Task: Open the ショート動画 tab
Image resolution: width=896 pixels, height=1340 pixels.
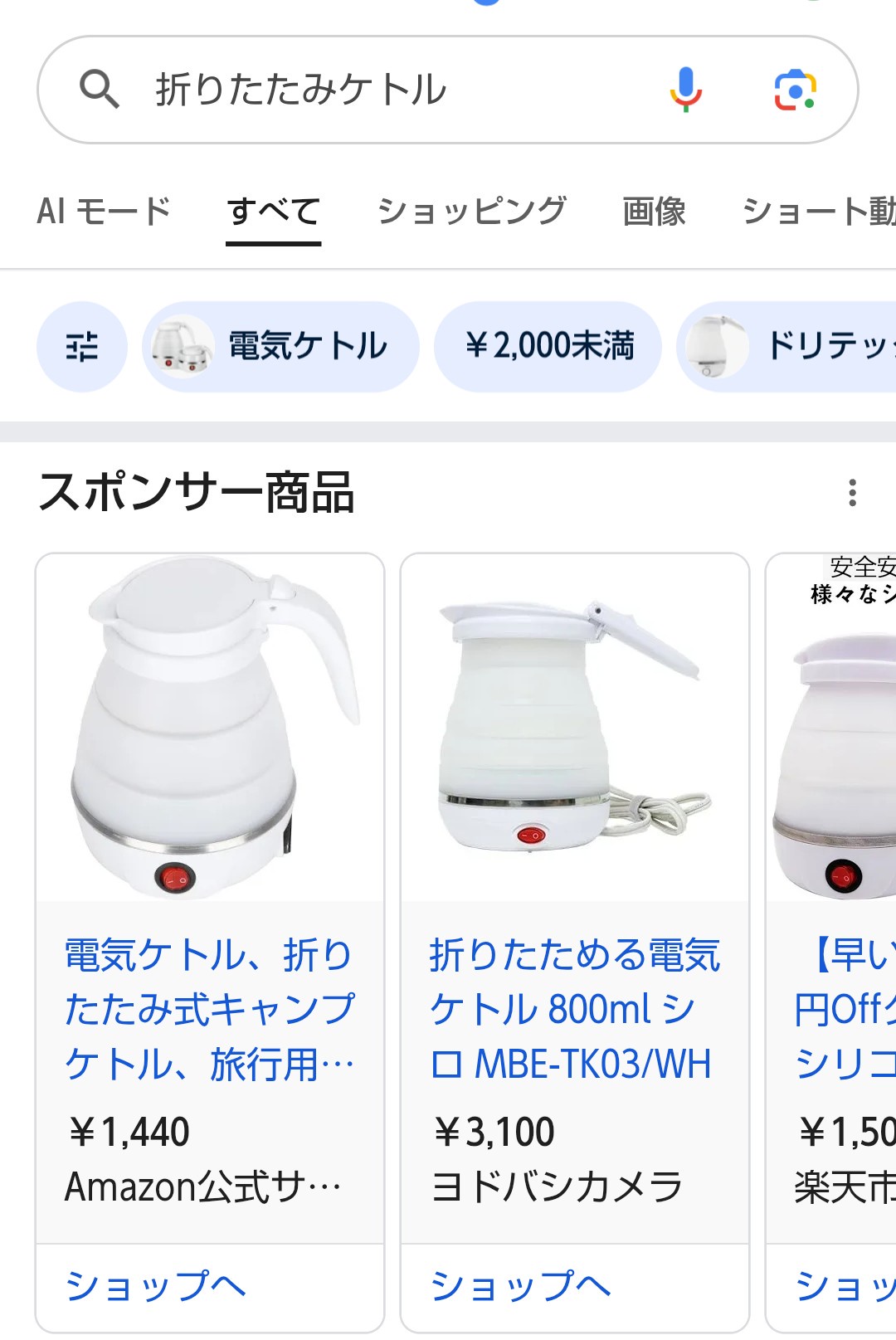Action: click(x=819, y=211)
